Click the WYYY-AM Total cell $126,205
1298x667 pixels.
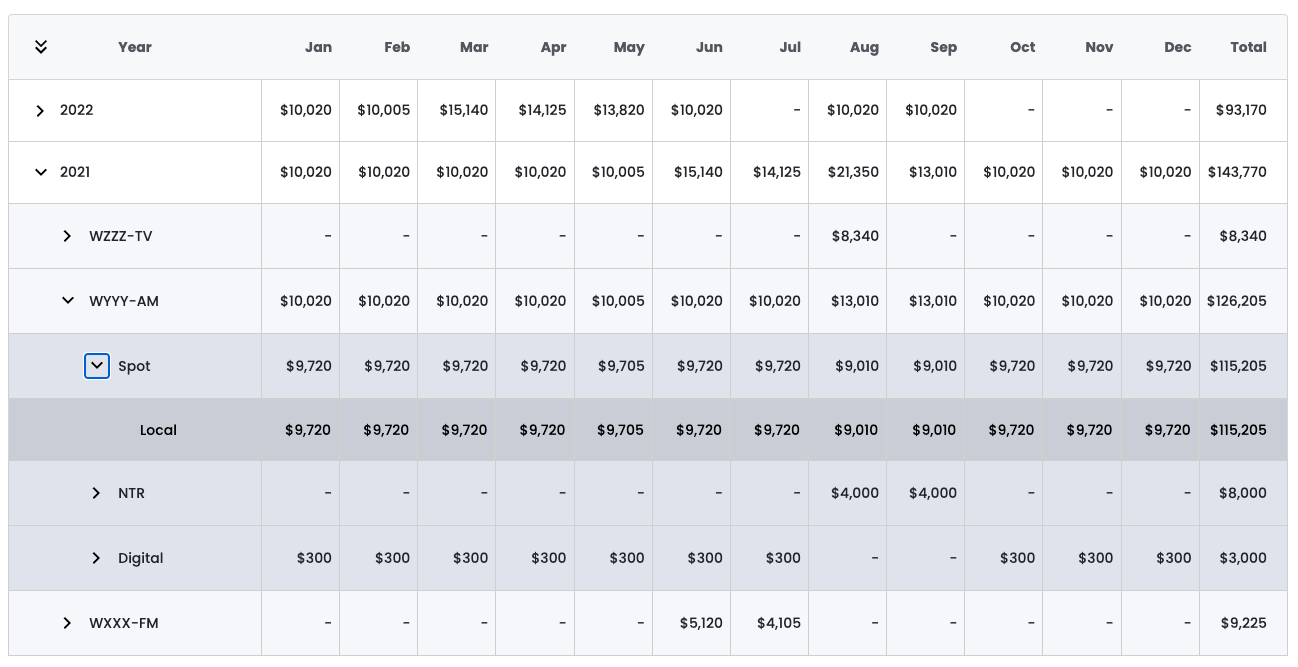coord(1236,301)
